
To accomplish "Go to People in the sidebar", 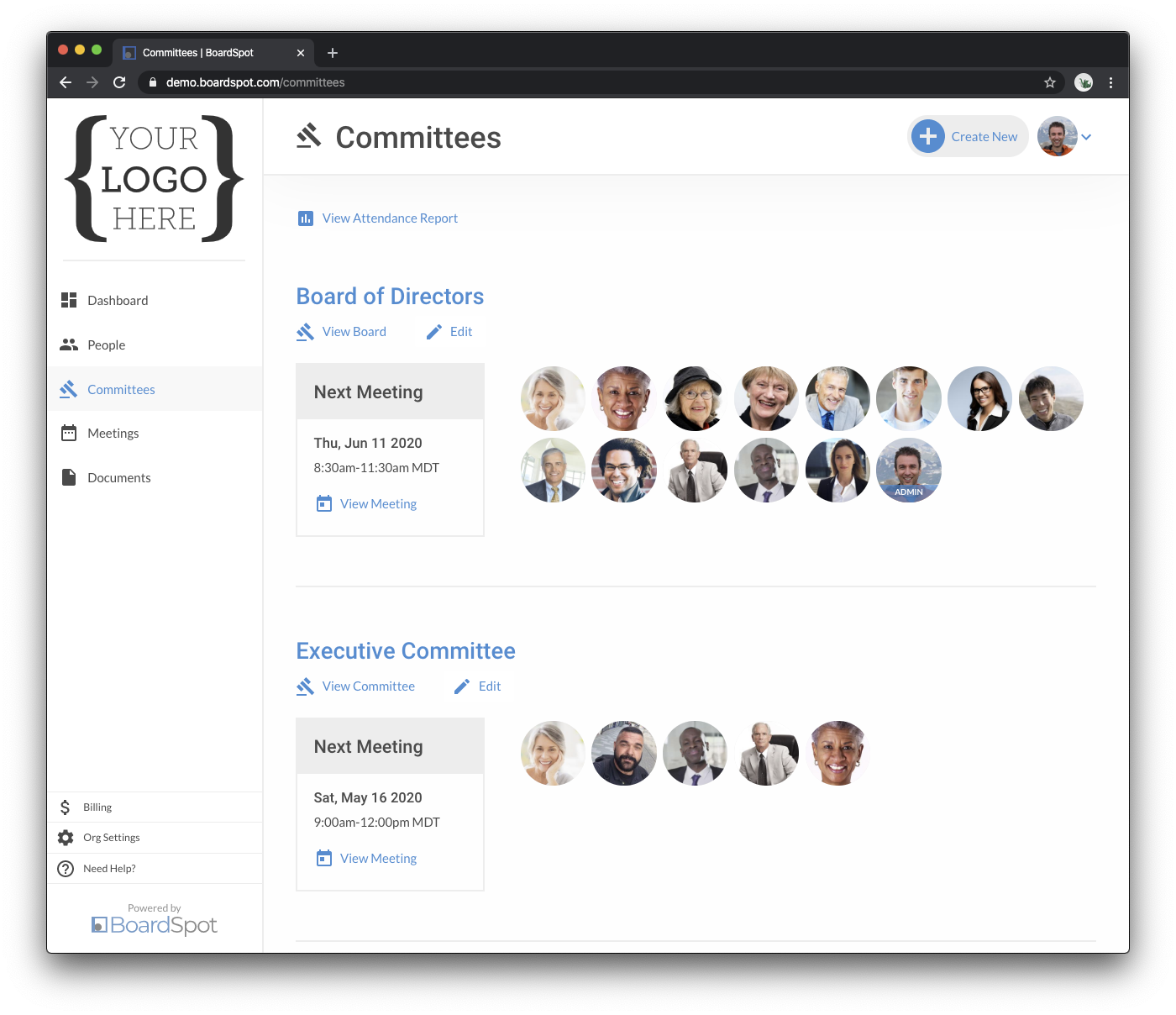I will [x=106, y=345].
